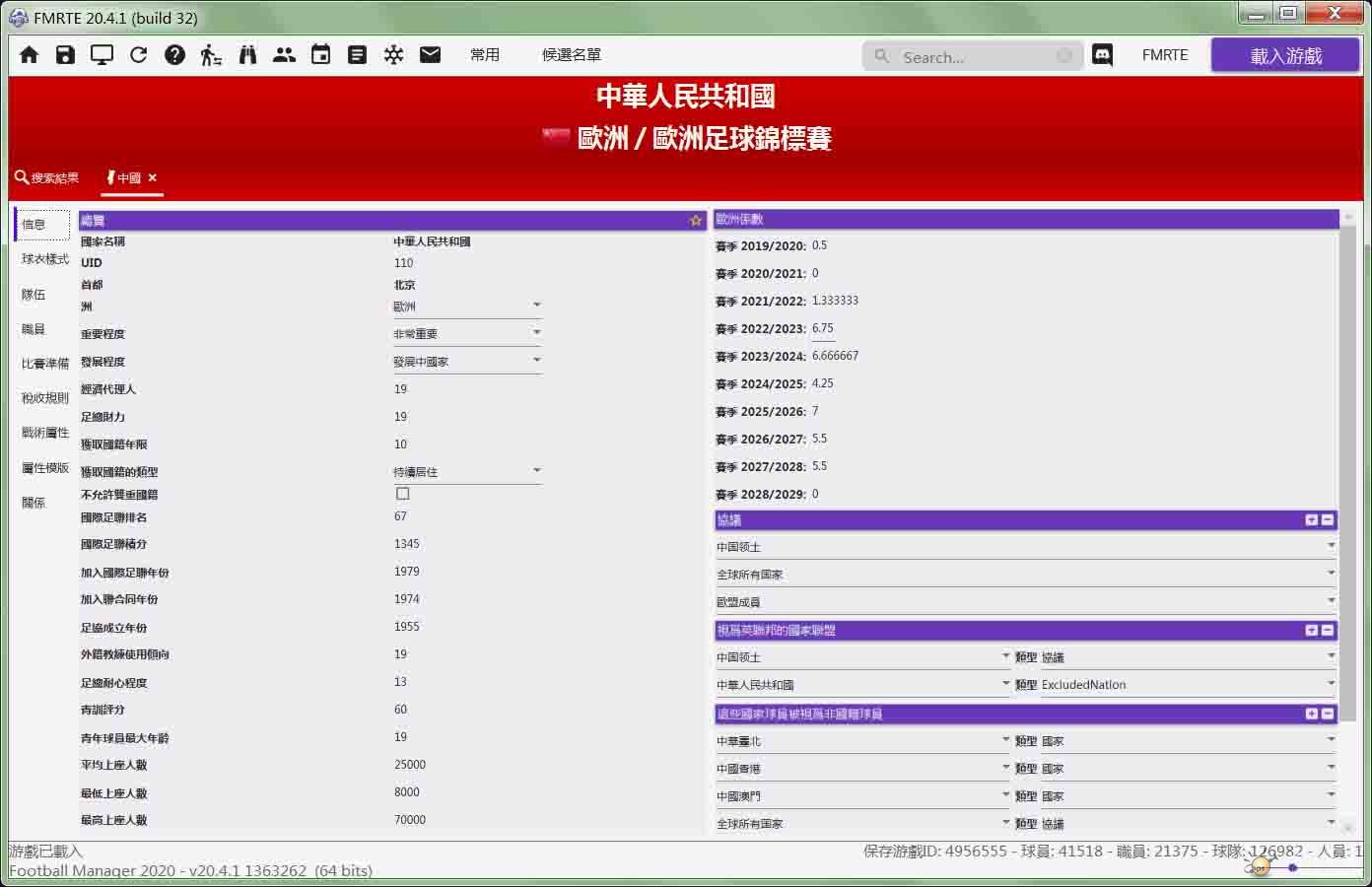1372x887 pixels.
Task: Click the envelope mail icon
Action: (430, 55)
